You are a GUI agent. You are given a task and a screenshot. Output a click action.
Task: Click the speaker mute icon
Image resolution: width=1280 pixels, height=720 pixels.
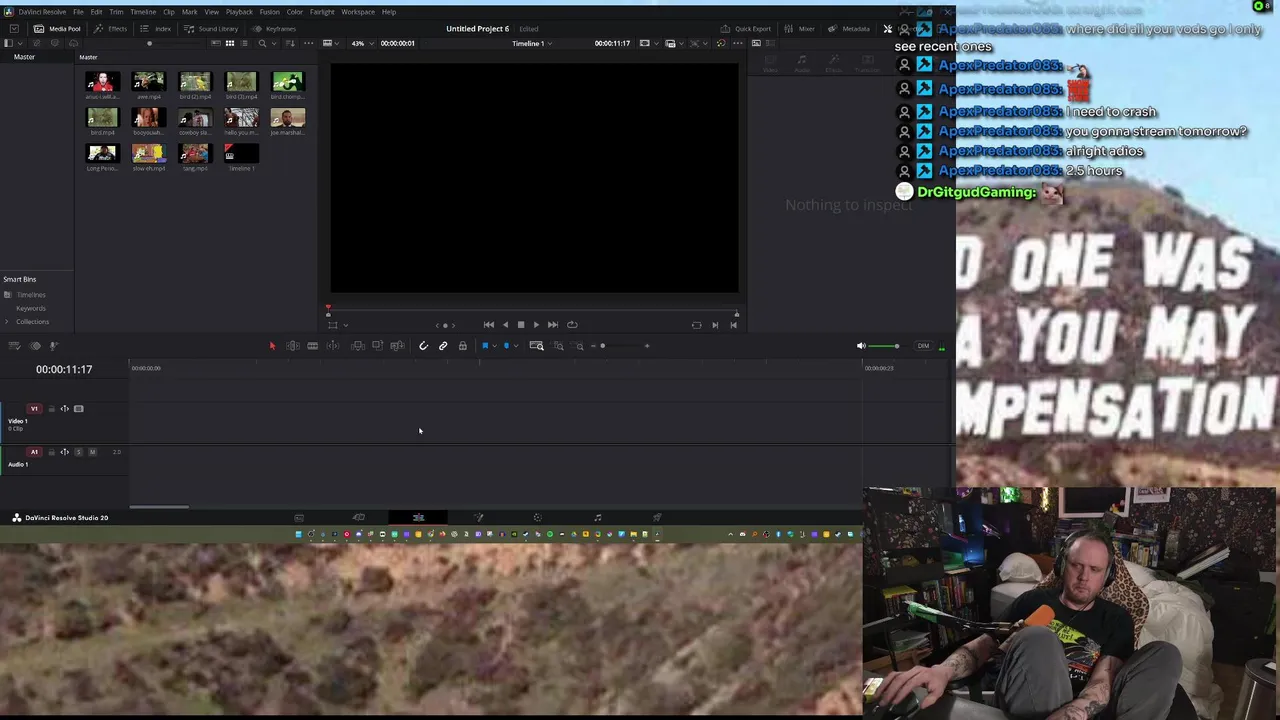[x=861, y=346]
